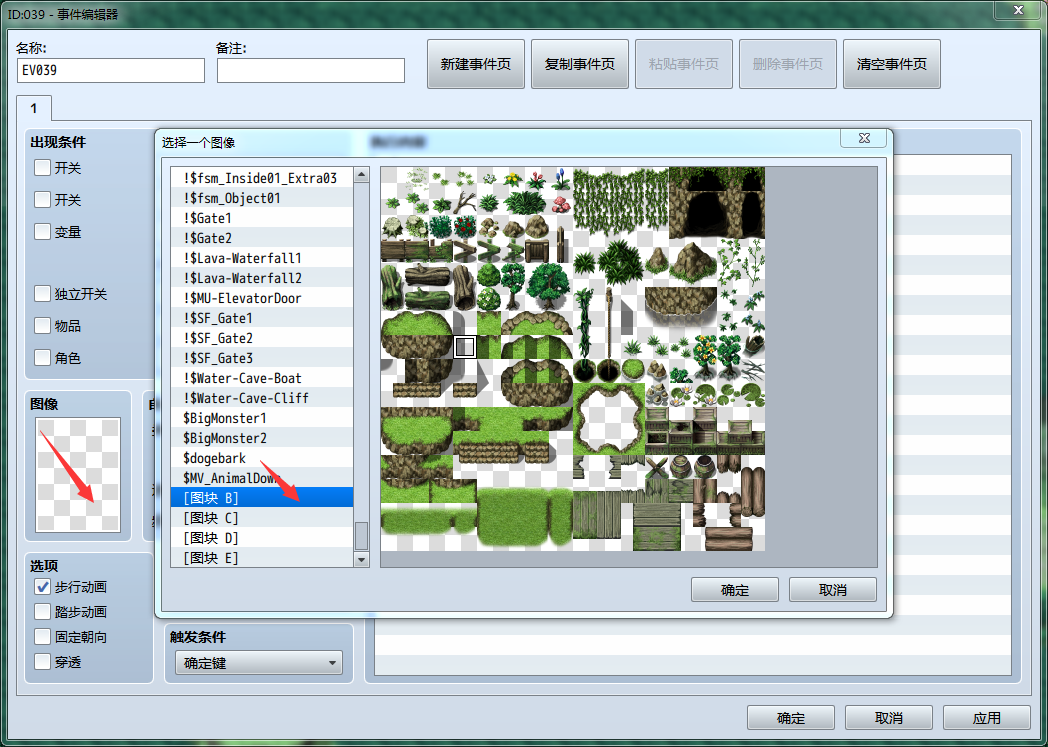Cancel image selection with 取消 in dialog
This screenshot has width=1048, height=747.
pyautogui.click(x=832, y=590)
